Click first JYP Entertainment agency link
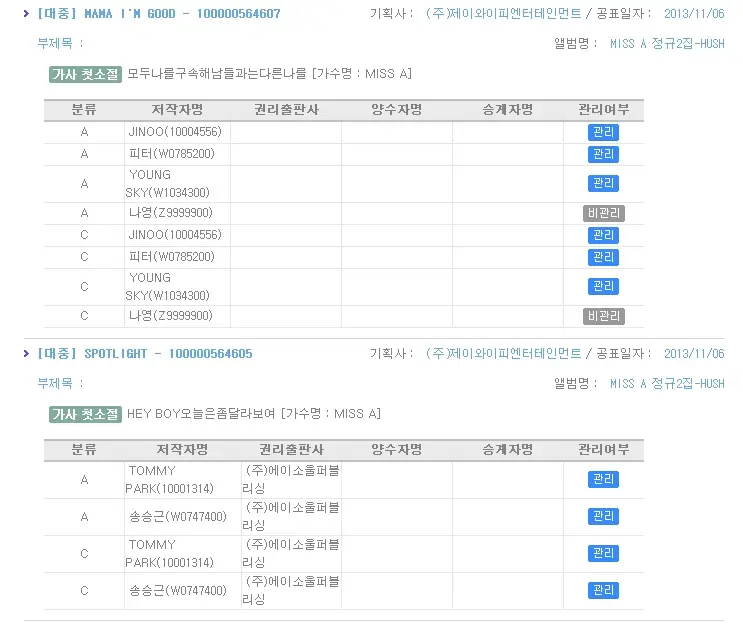Screen dimensions: 743x625 pos(502,14)
